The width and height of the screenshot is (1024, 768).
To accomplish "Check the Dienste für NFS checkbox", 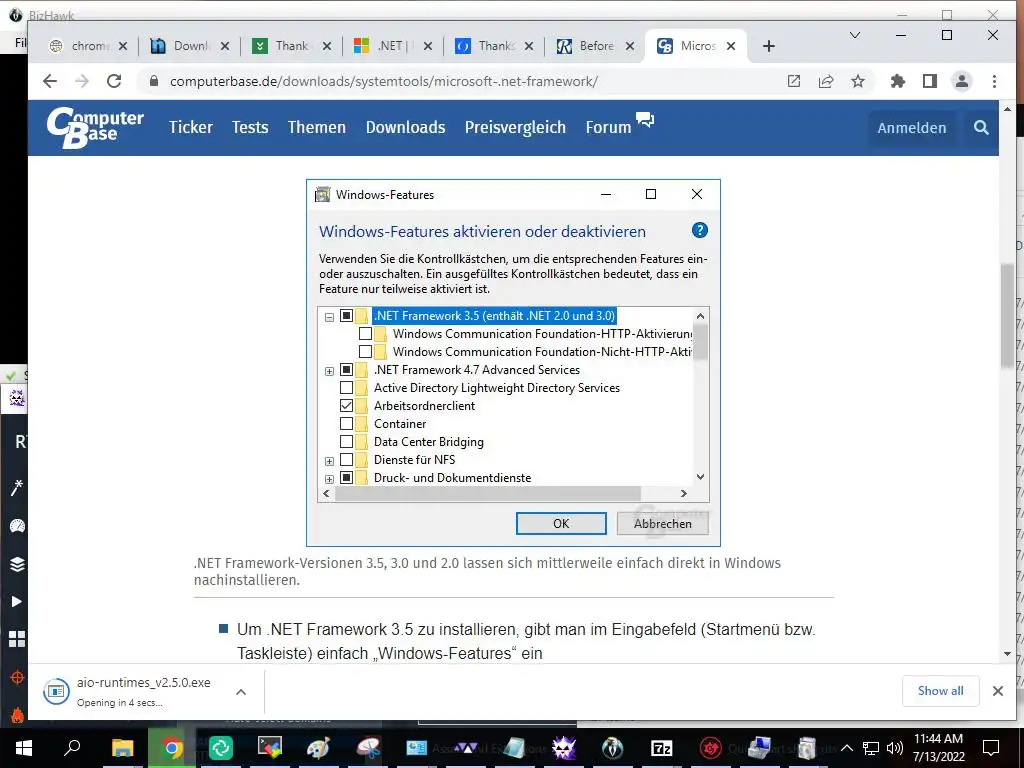I will (347, 460).
